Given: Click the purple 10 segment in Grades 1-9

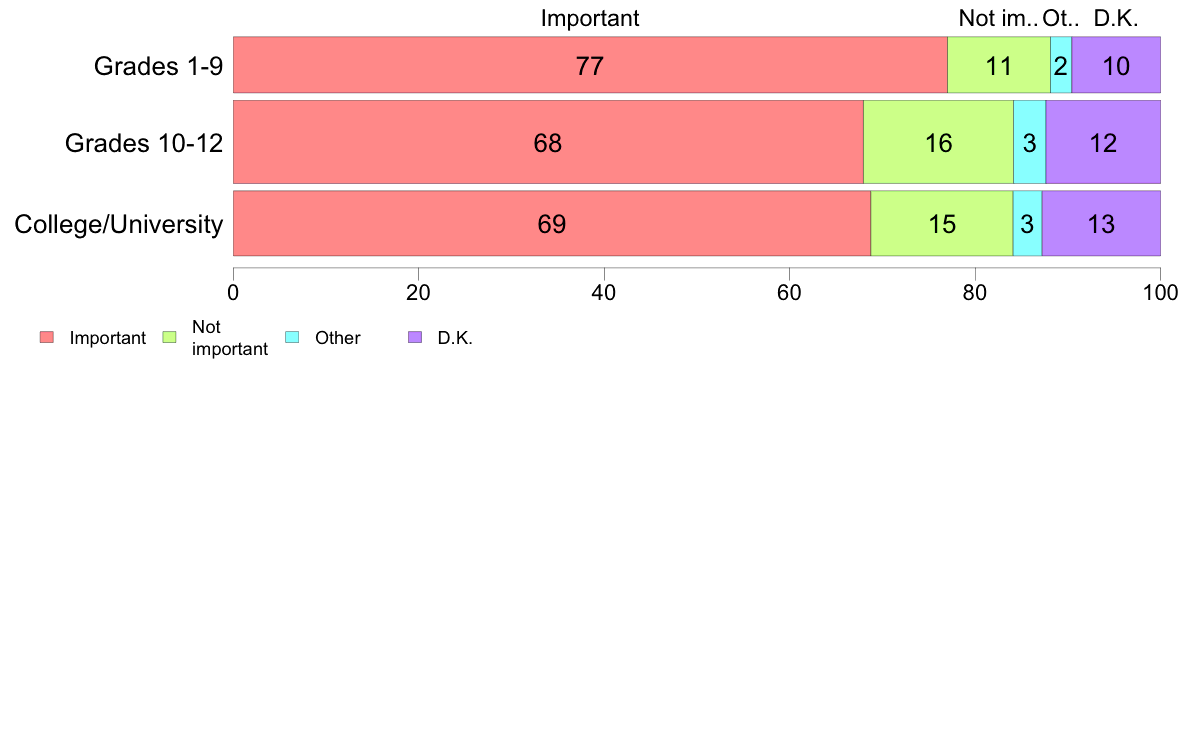Looking at the screenshot, I should click(1116, 65).
